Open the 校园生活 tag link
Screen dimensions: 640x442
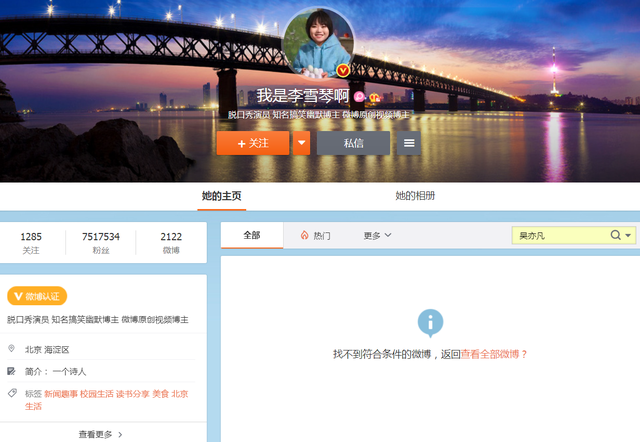[x=97, y=394]
